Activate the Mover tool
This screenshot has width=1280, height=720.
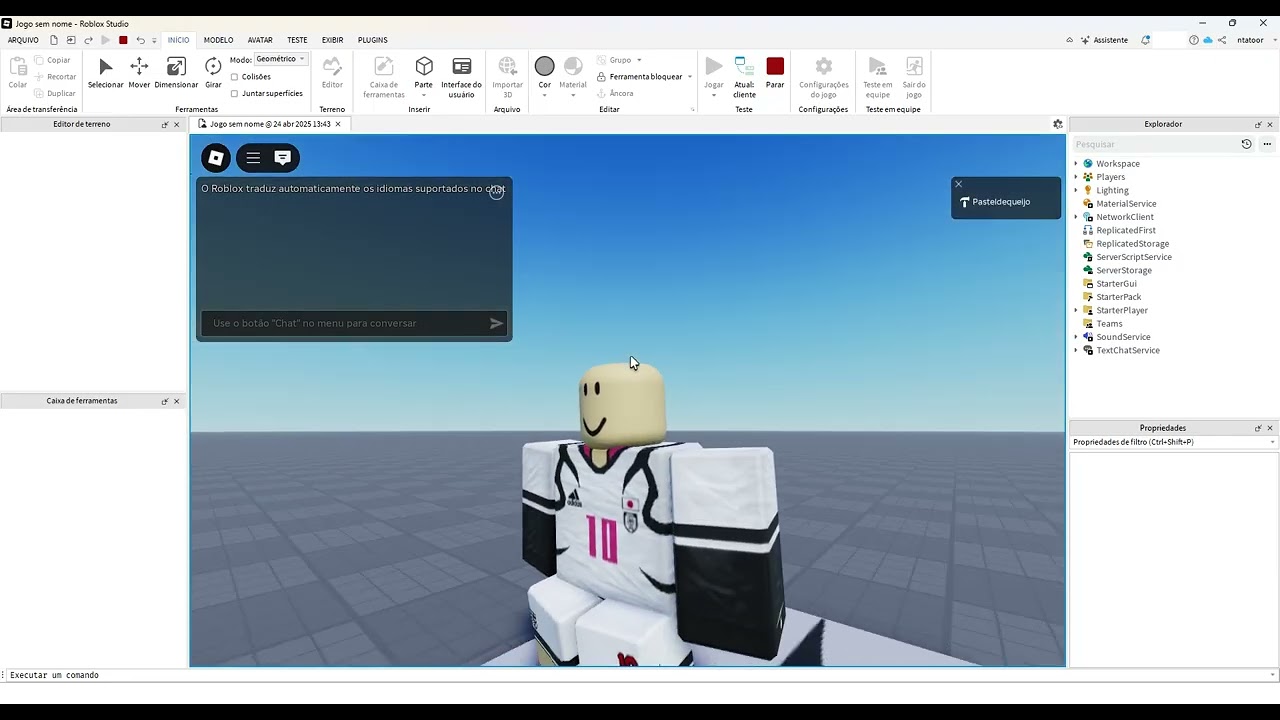click(x=139, y=73)
